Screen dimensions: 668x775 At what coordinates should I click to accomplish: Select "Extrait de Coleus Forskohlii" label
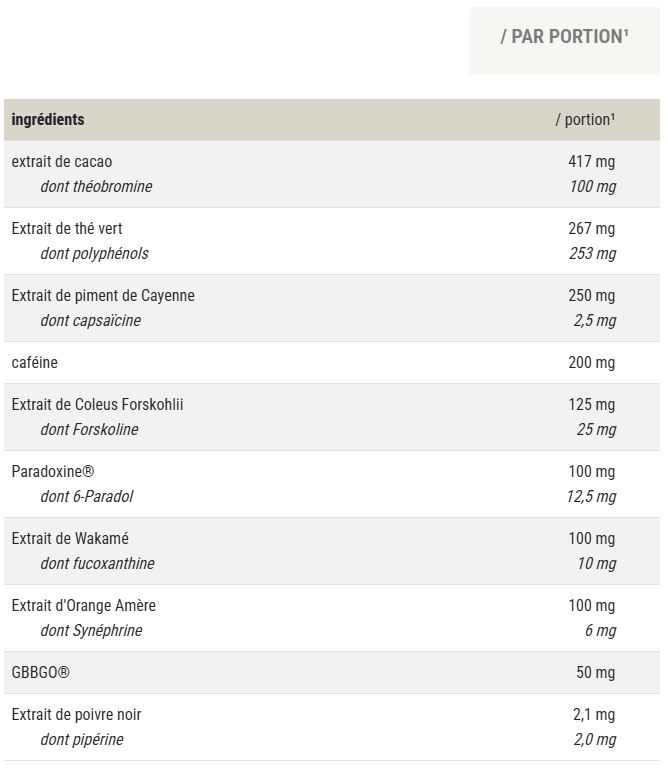pos(97,405)
